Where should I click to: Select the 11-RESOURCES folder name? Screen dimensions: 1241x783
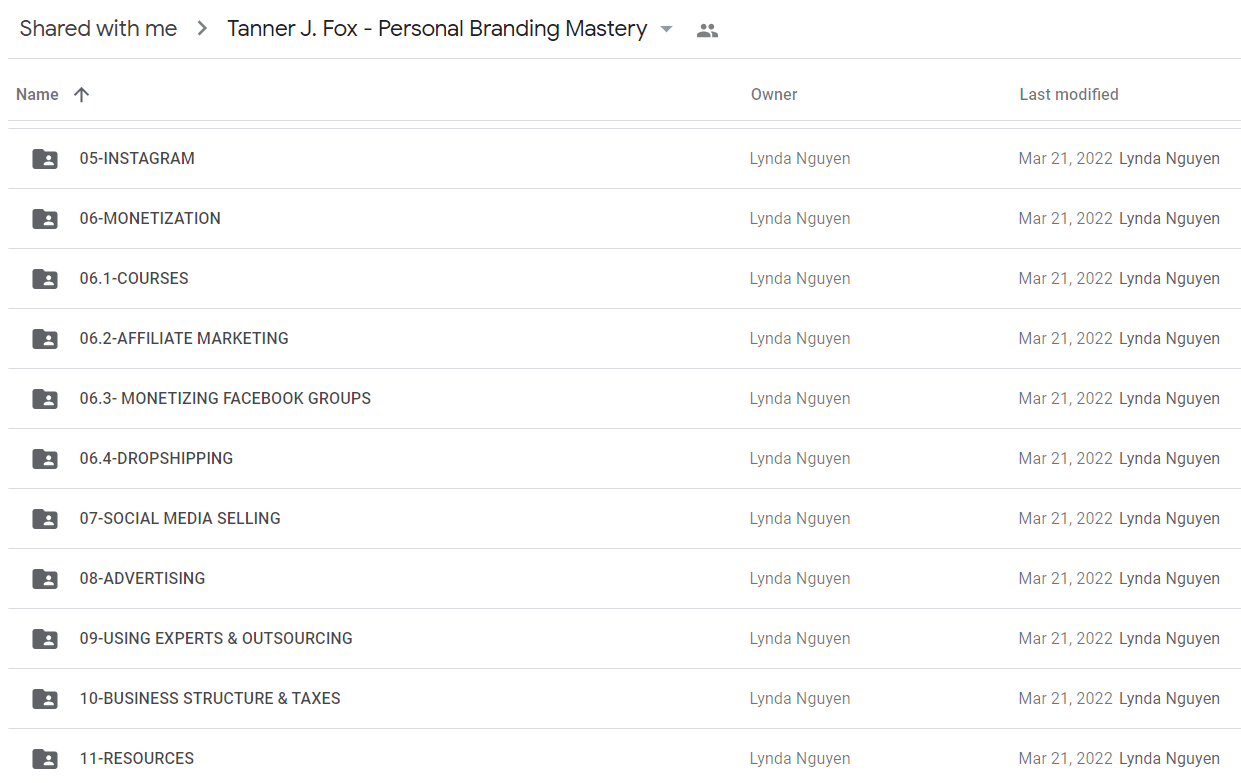coord(137,758)
